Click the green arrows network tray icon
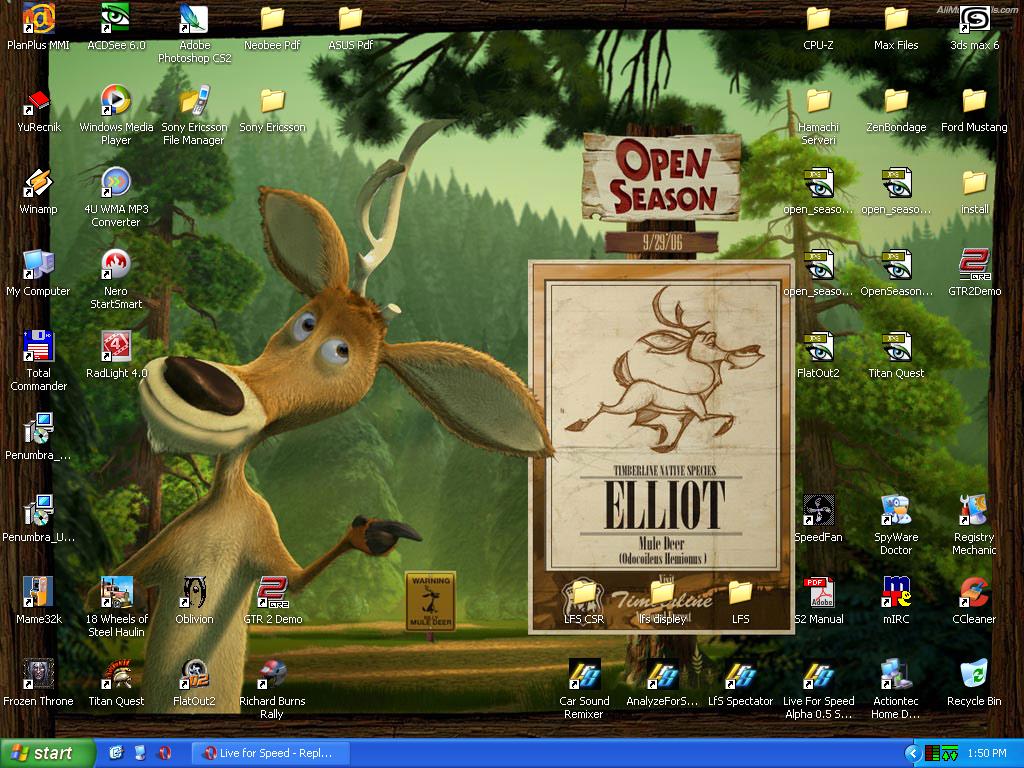Viewport: 1024px width, 768px height. pyautogui.click(x=950, y=753)
